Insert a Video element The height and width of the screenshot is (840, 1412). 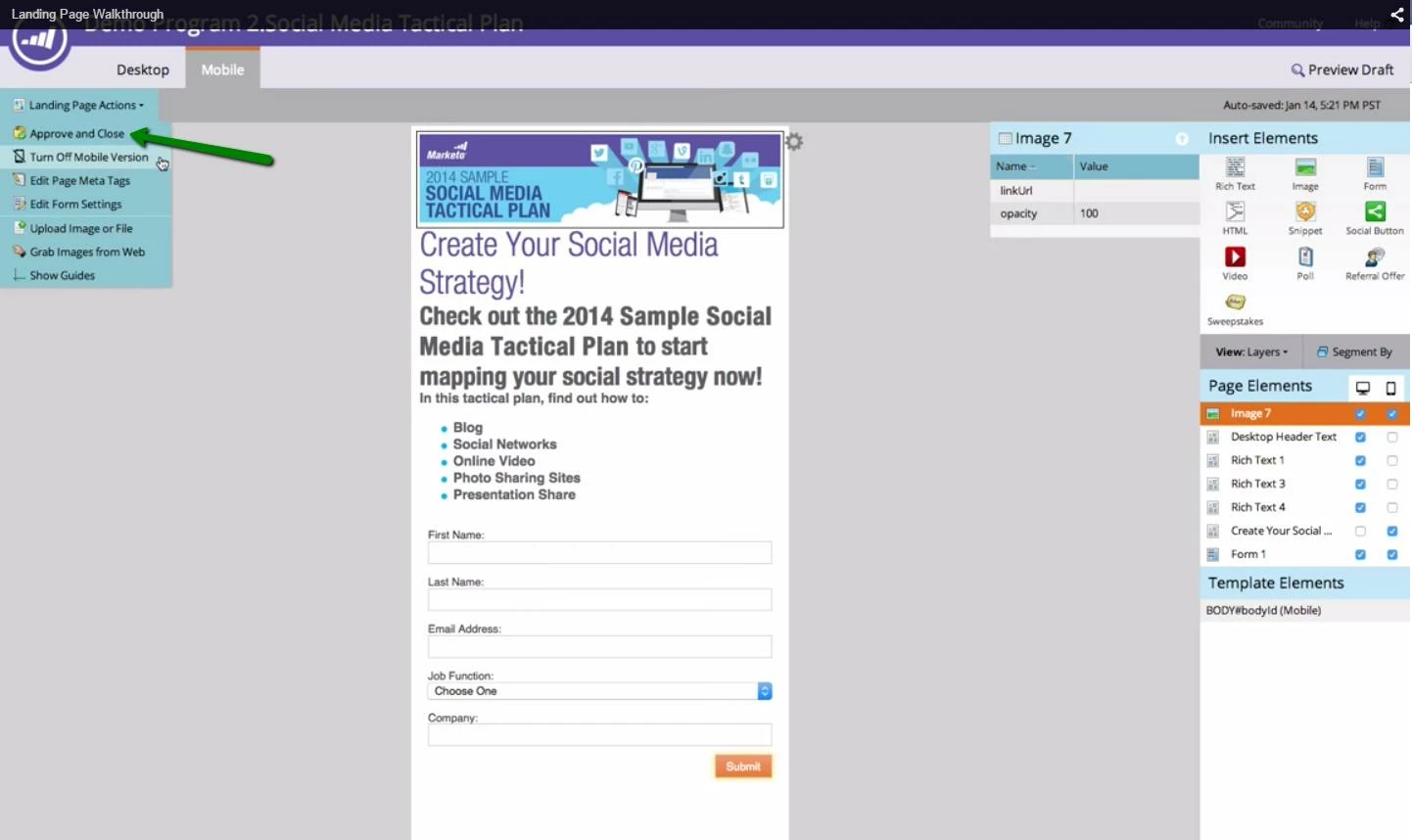click(x=1235, y=263)
